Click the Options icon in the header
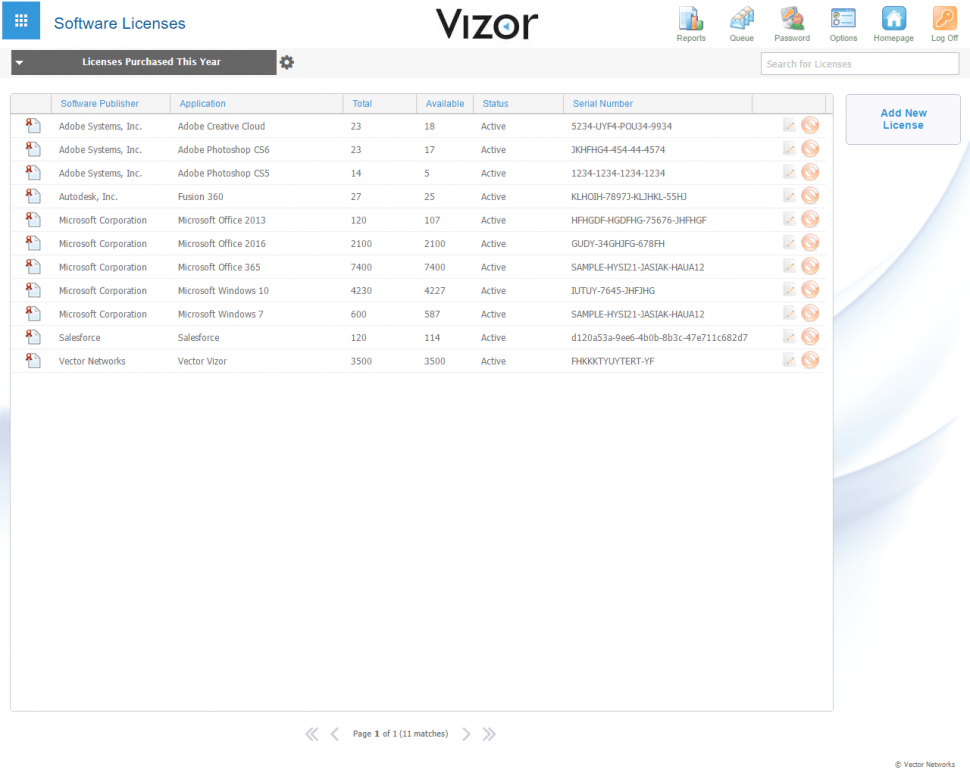Screen dimensions: 970x776 tap(842, 20)
